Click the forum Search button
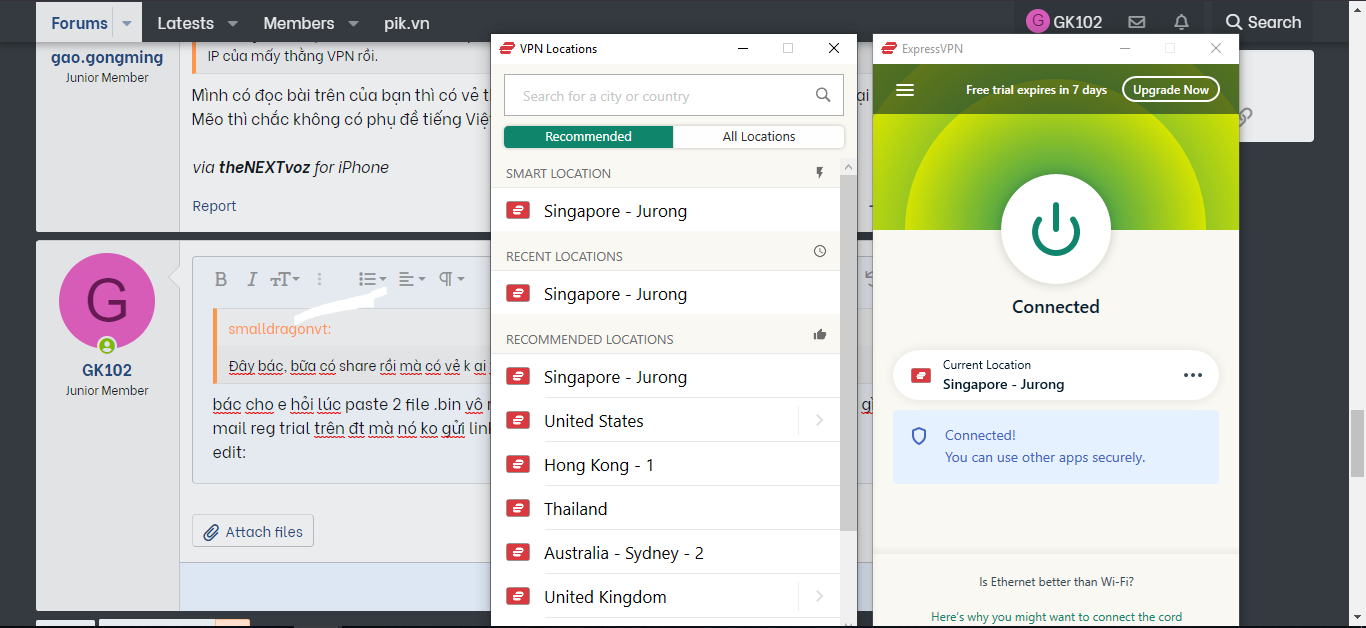 click(x=1263, y=22)
